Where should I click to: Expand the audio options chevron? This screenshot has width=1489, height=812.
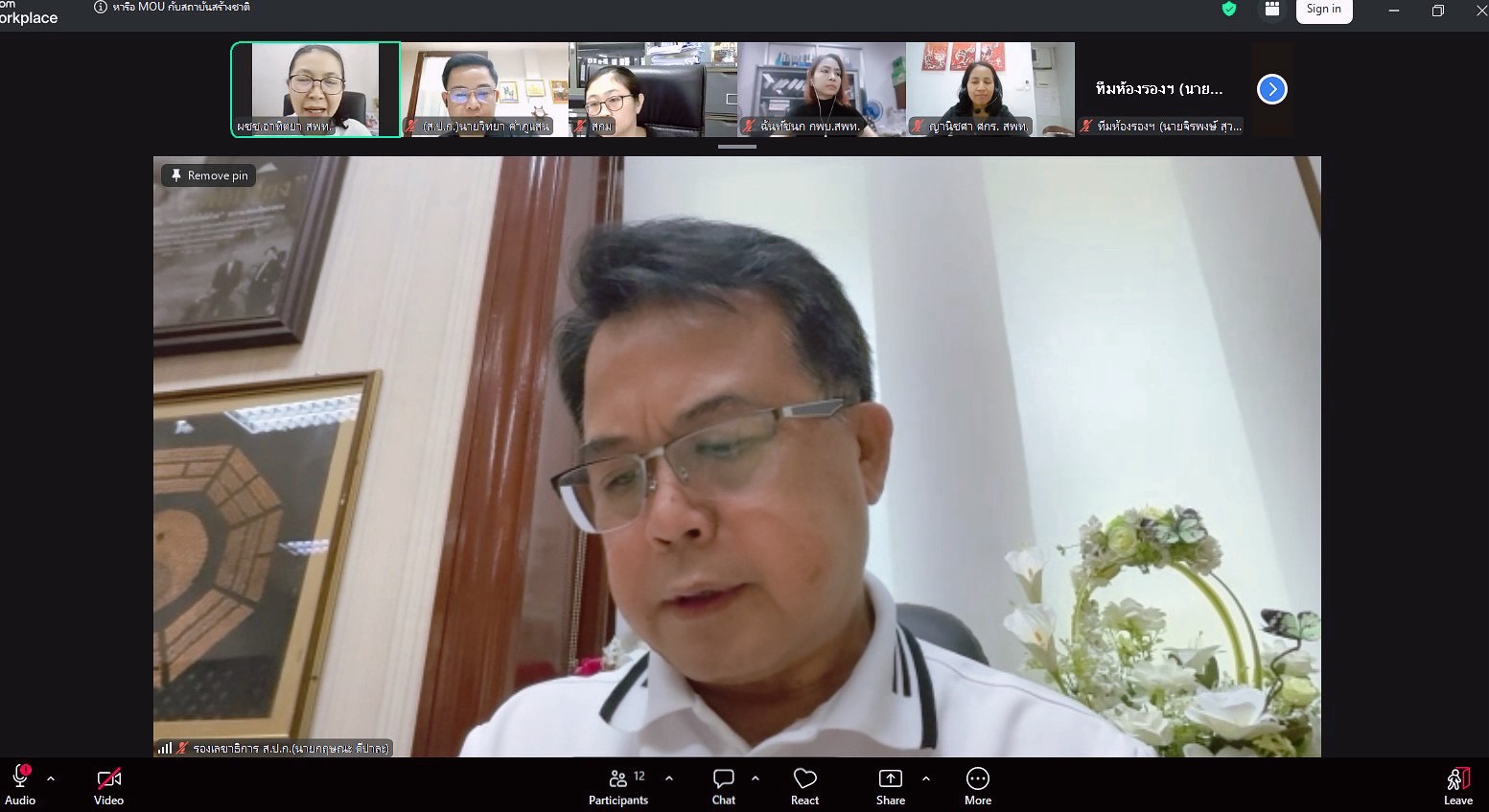(x=50, y=778)
